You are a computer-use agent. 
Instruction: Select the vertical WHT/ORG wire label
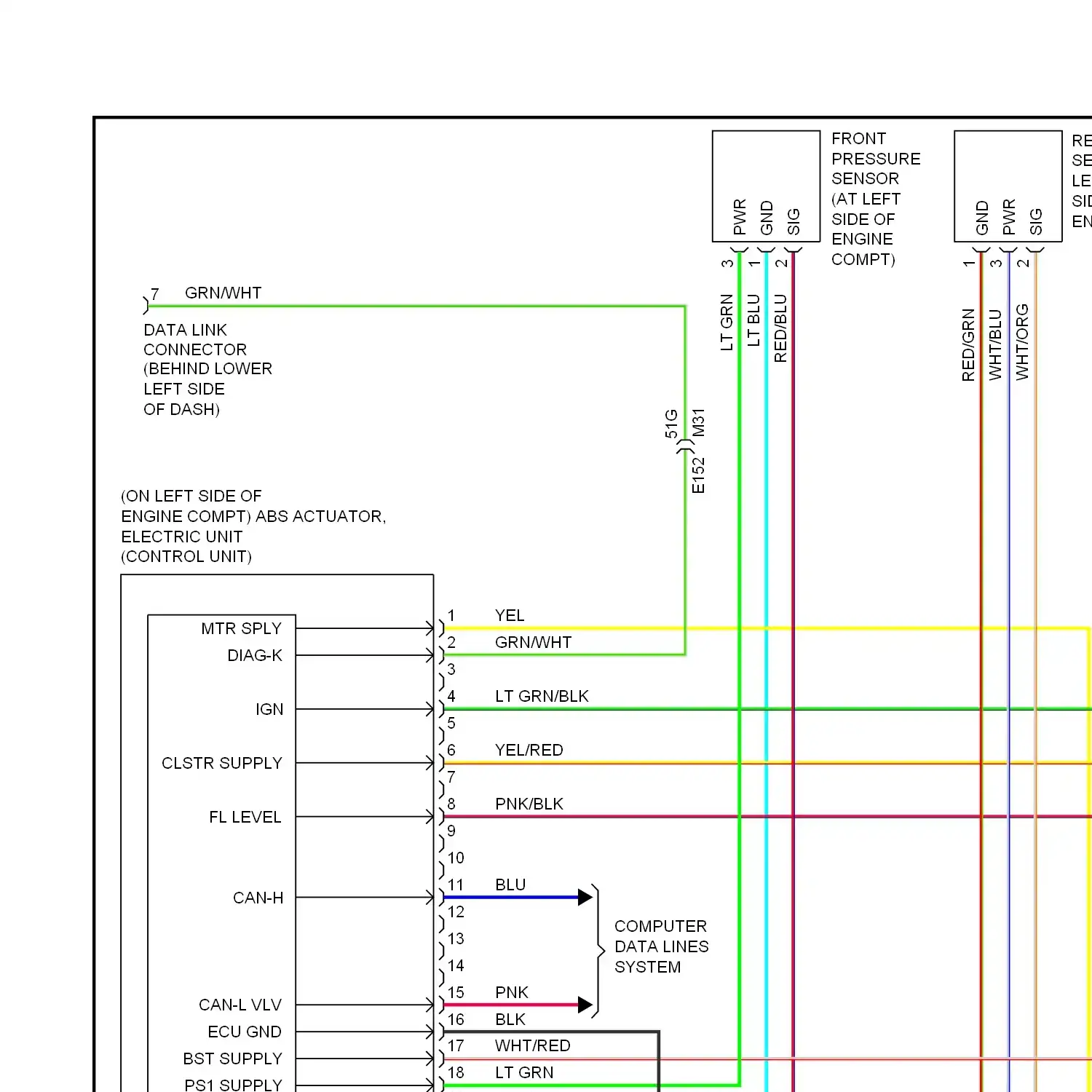click(1022, 342)
